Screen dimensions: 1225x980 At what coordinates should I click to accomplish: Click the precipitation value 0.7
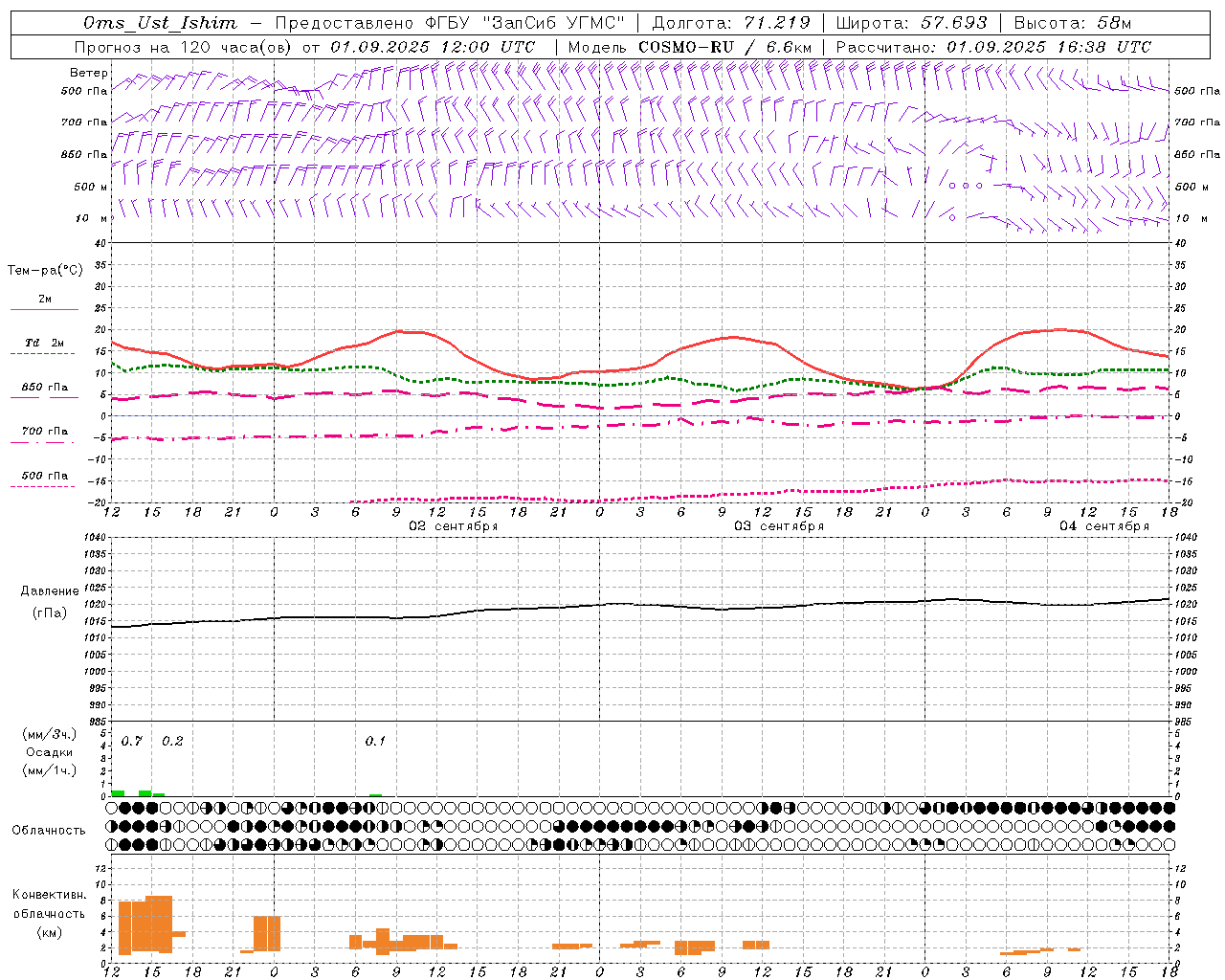132,741
